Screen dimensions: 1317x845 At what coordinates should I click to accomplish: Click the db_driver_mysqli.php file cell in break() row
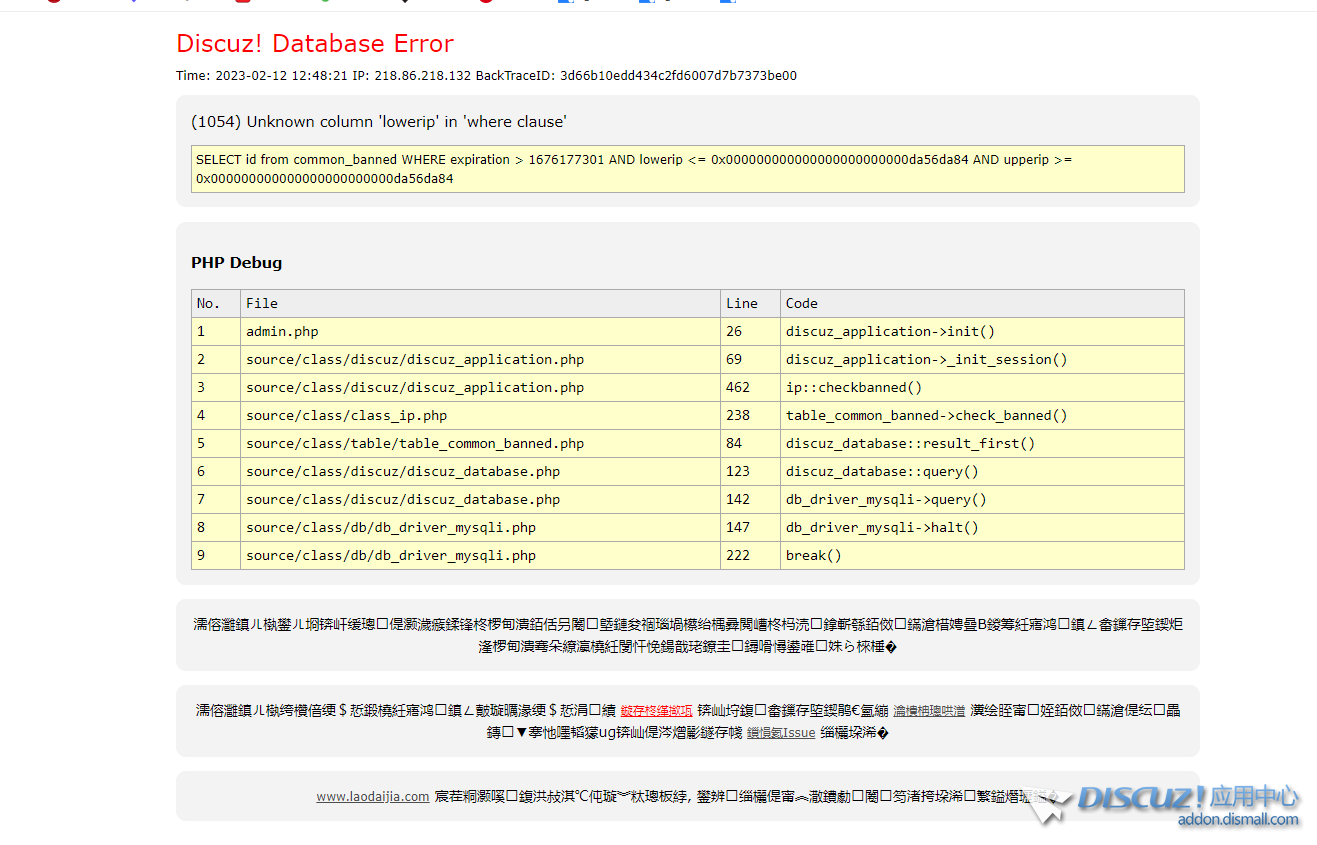point(480,555)
